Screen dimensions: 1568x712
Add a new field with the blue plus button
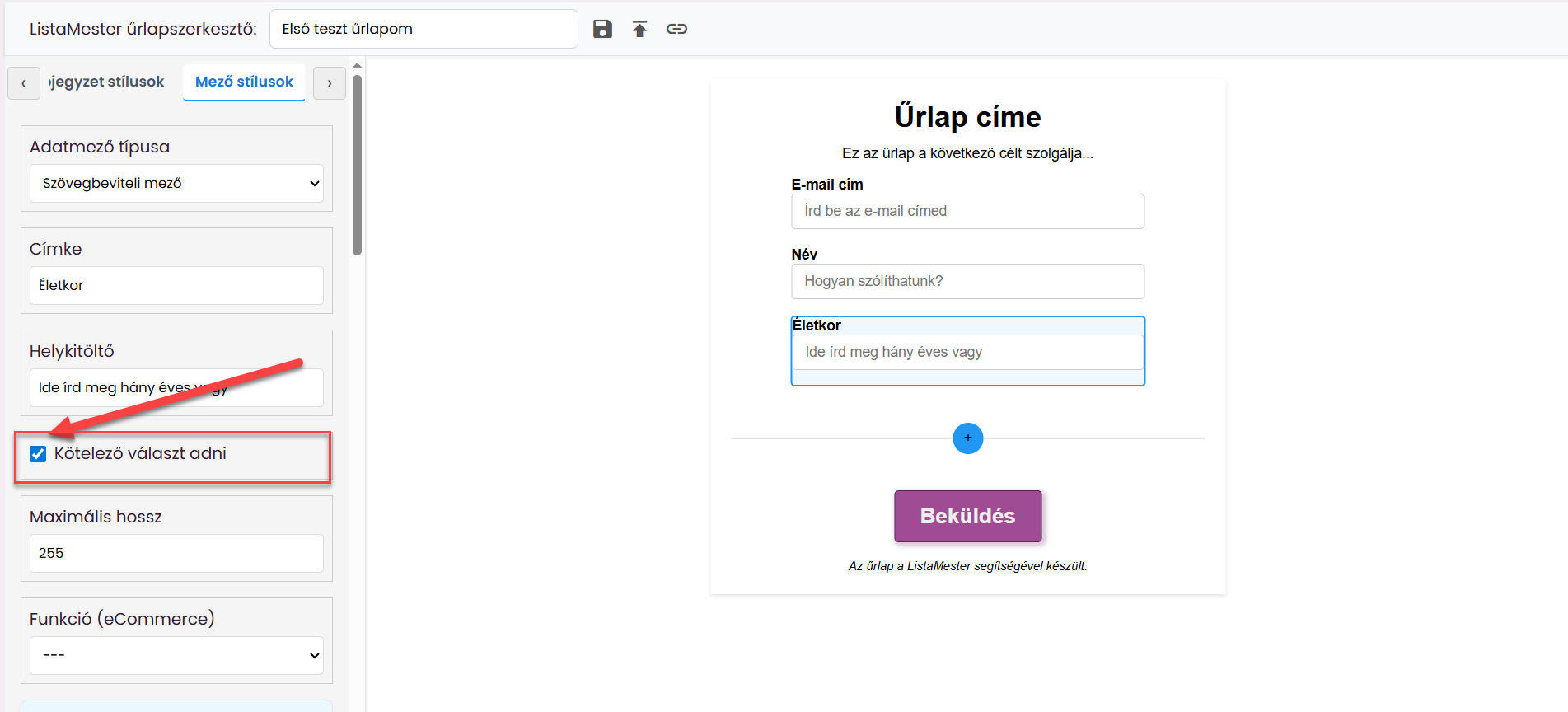tap(967, 438)
